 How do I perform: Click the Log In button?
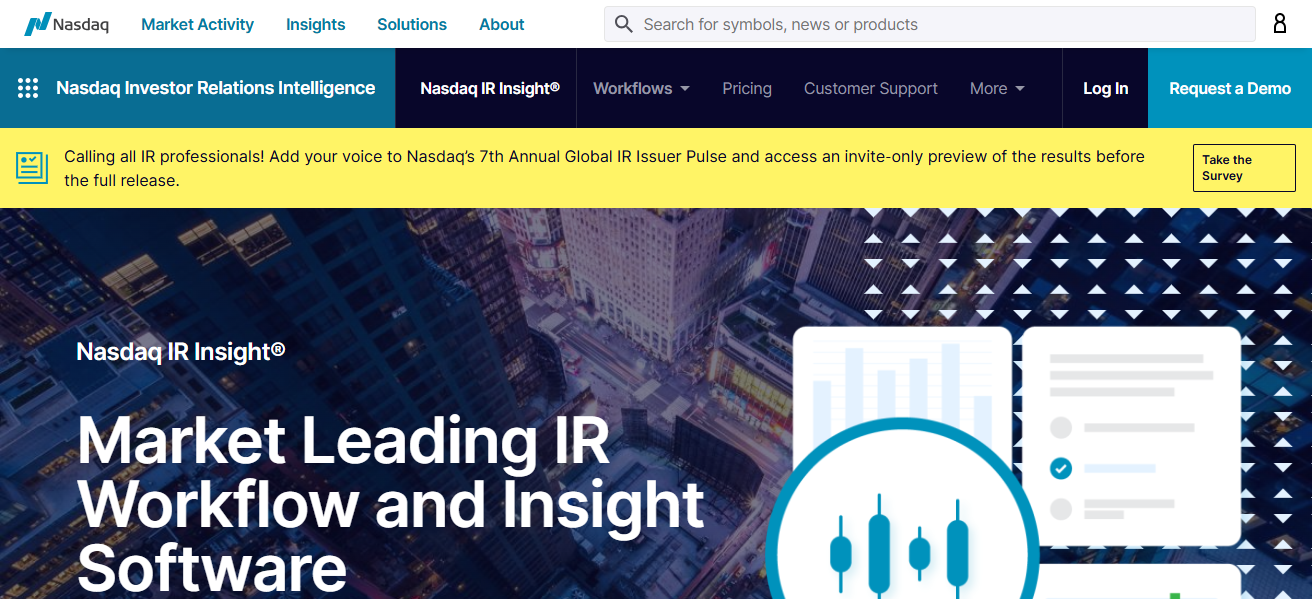1105,88
